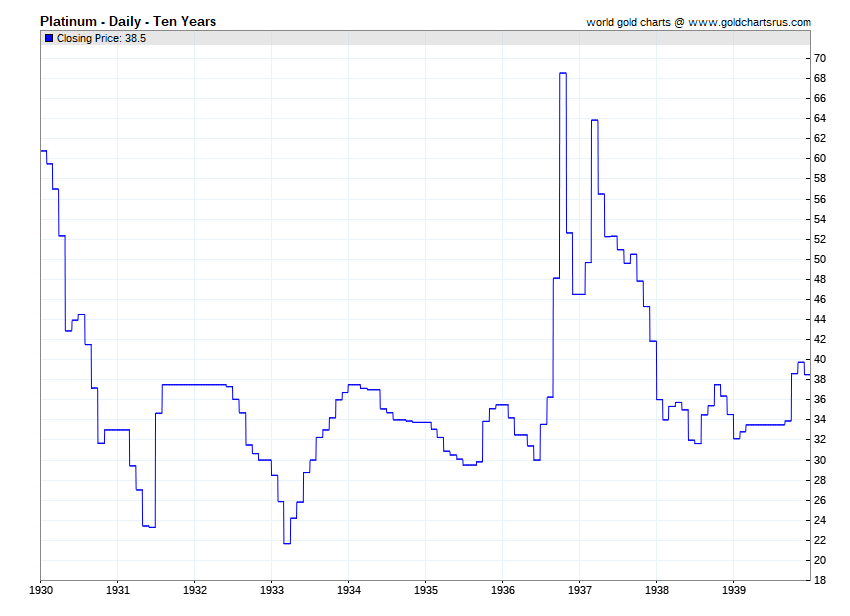Click the blue Closing Price legend square

pyautogui.click(x=49, y=38)
